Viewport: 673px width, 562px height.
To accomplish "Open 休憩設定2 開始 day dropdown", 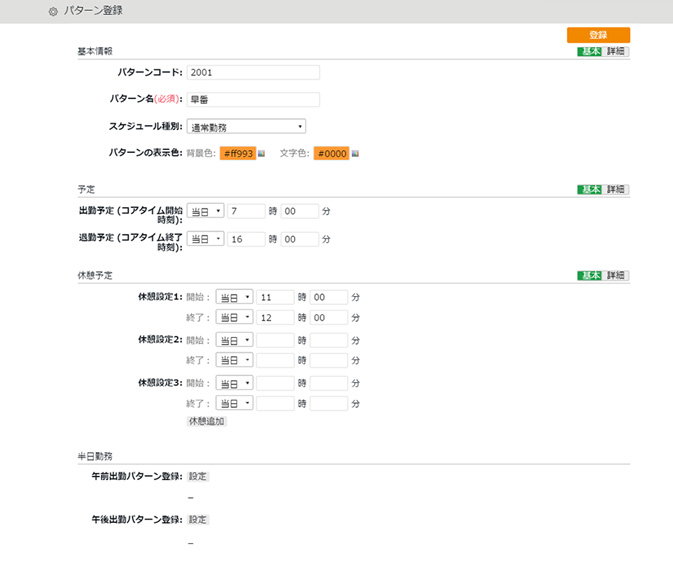I will [234, 340].
